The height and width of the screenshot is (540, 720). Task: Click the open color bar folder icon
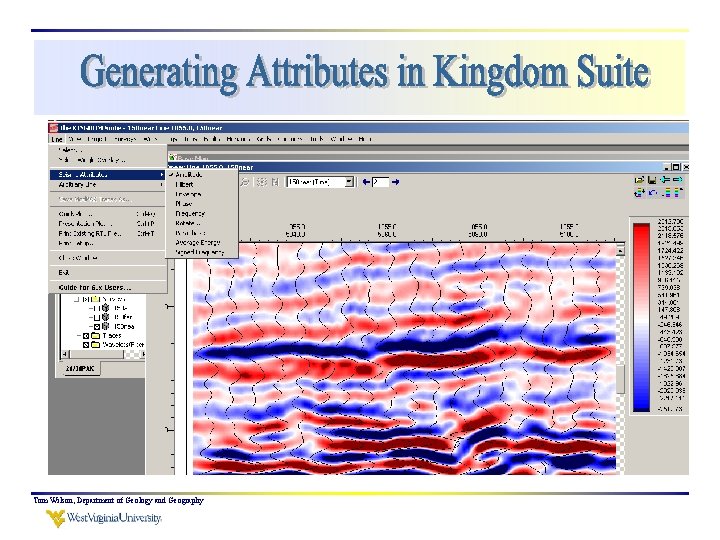639,180
